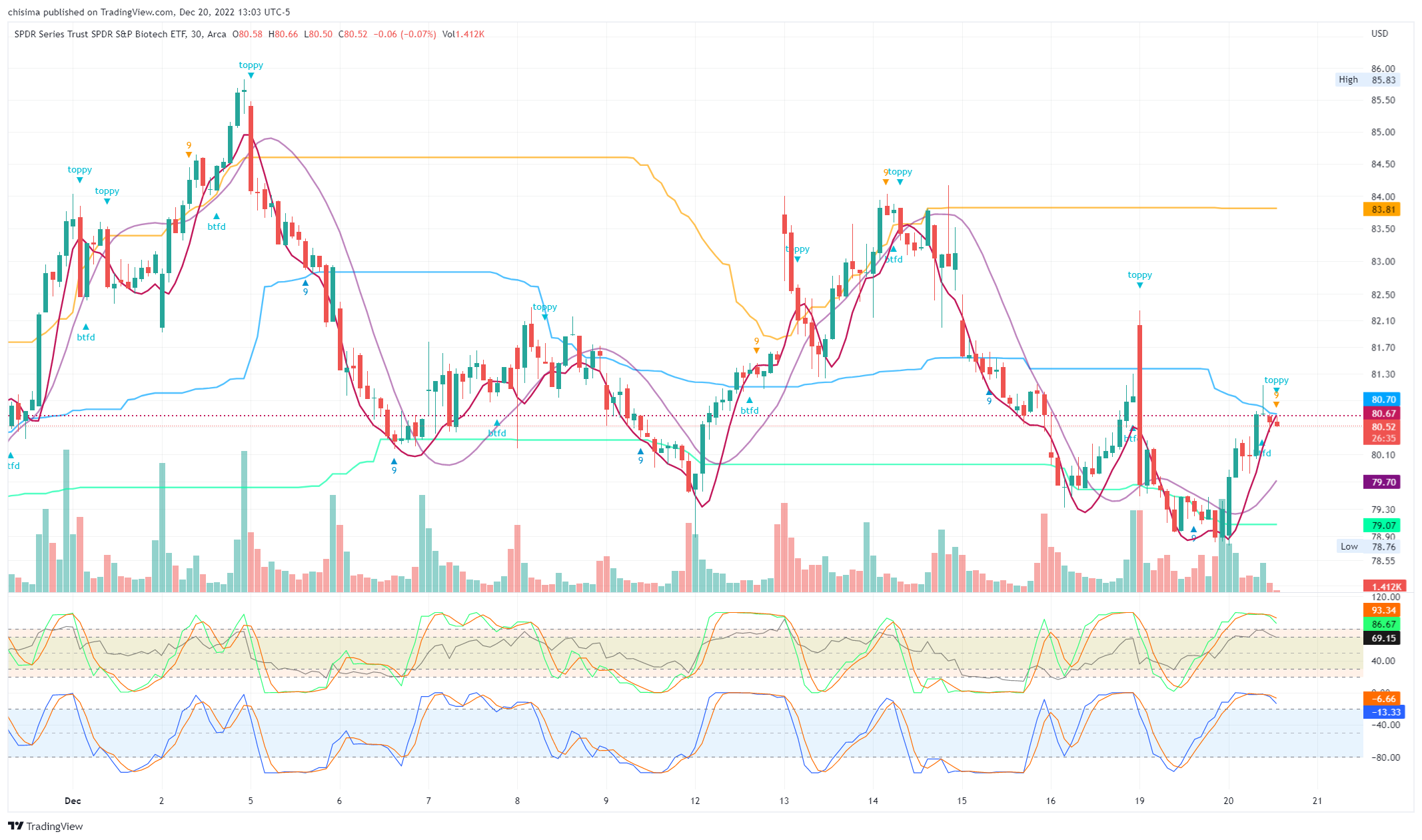The width and height of the screenshot is (1422, 840).
Task: Select the orange 93.34 oscillator value label
Action: pos(1381,610)
